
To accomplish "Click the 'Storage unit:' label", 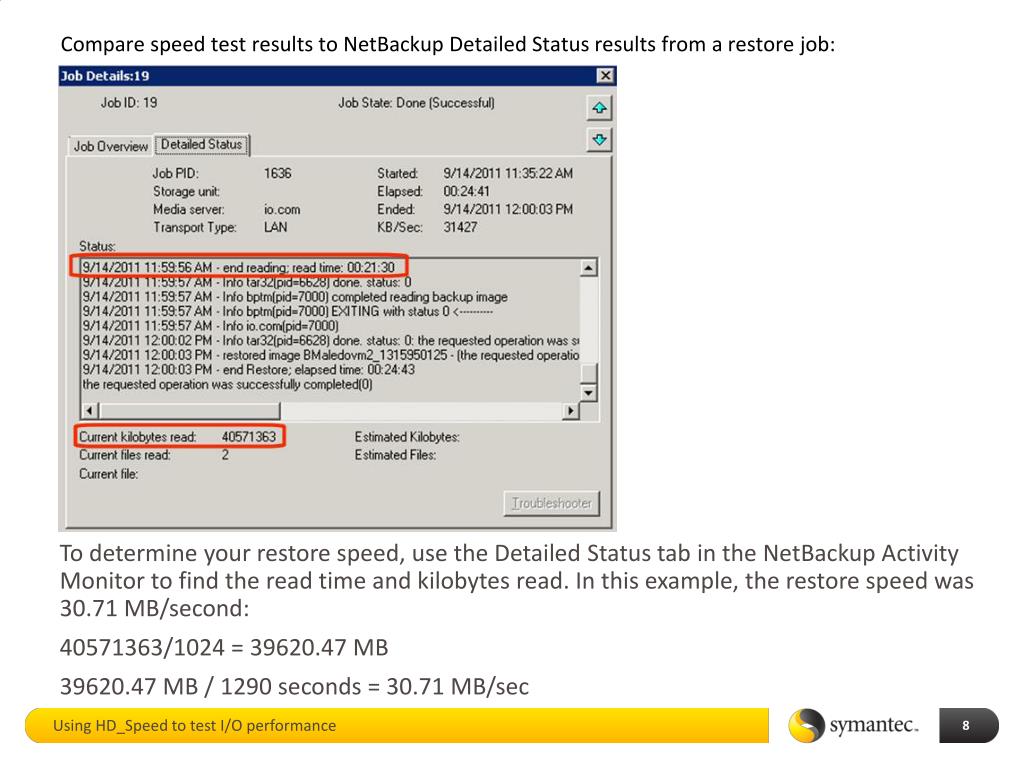I will pos(186,191).
